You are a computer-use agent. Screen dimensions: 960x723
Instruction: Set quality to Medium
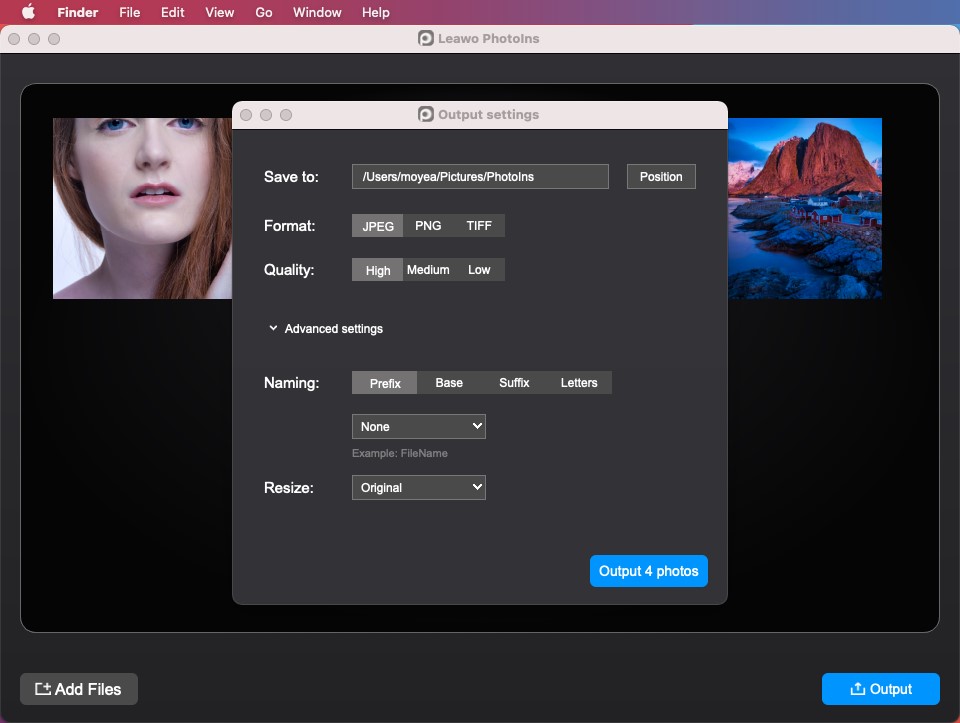pyautogui.click(x=428, y=270)
